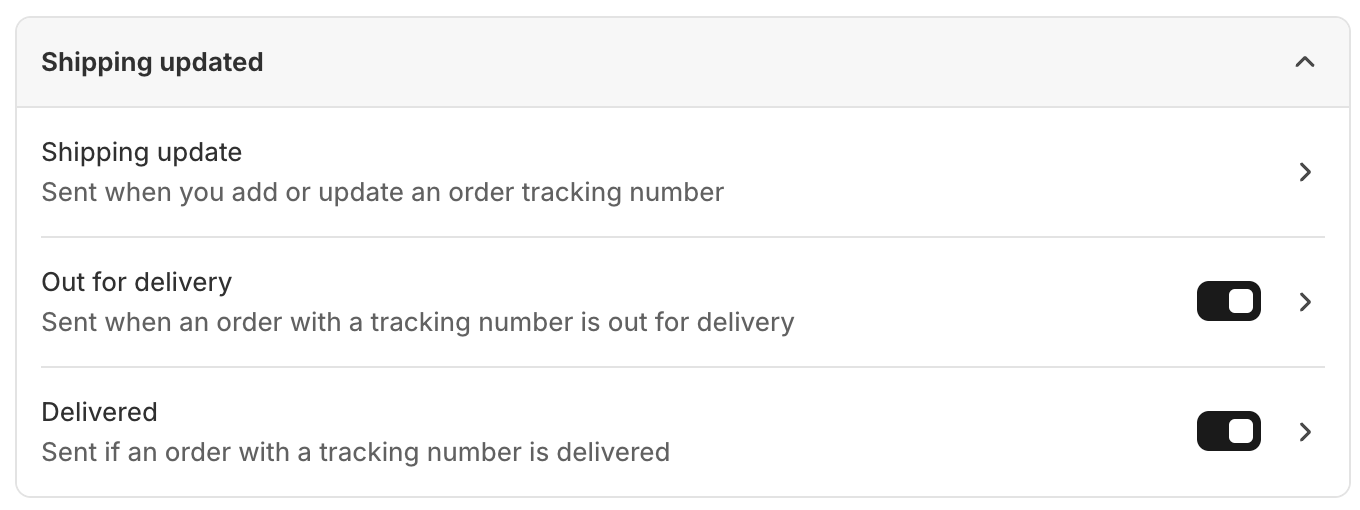Click the Out for delivery arrow icon
1360x510 pixels.
1304,302
